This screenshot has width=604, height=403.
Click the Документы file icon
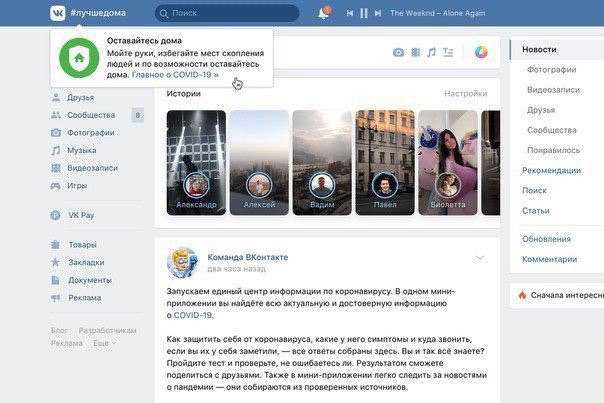click(x=55, y=280)
